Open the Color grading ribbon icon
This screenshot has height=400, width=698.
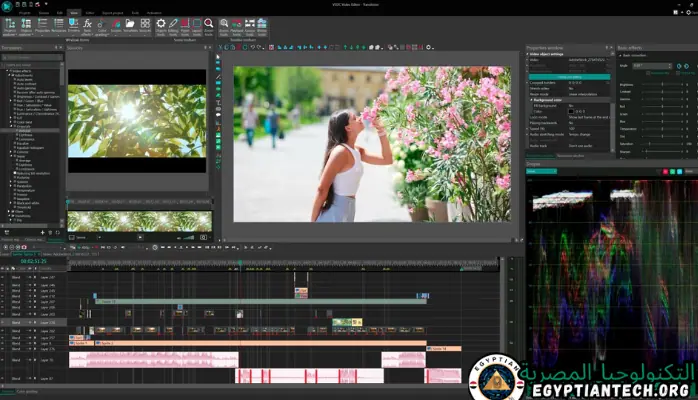101,27
